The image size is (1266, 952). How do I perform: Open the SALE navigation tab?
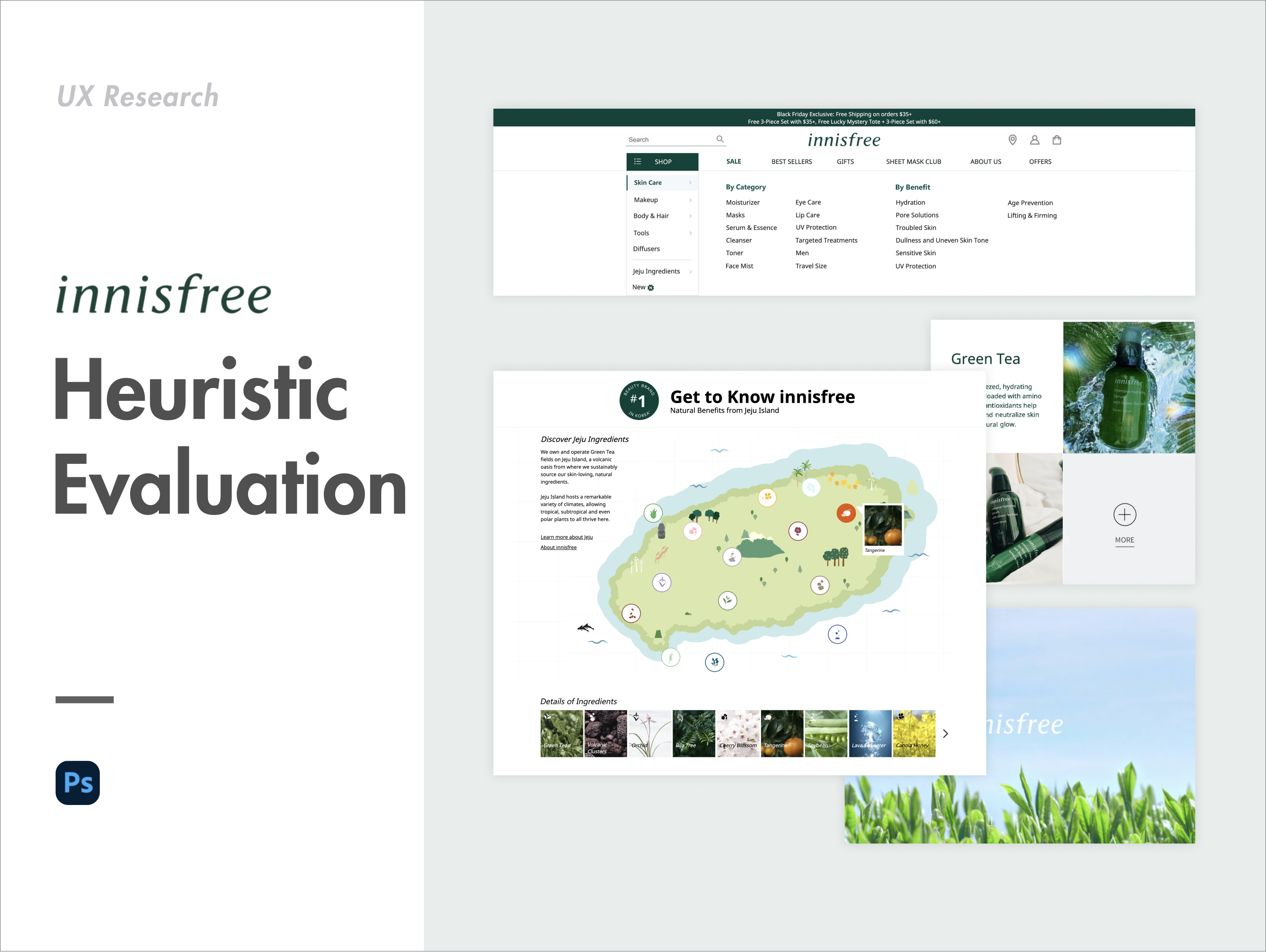coord(733,161)
